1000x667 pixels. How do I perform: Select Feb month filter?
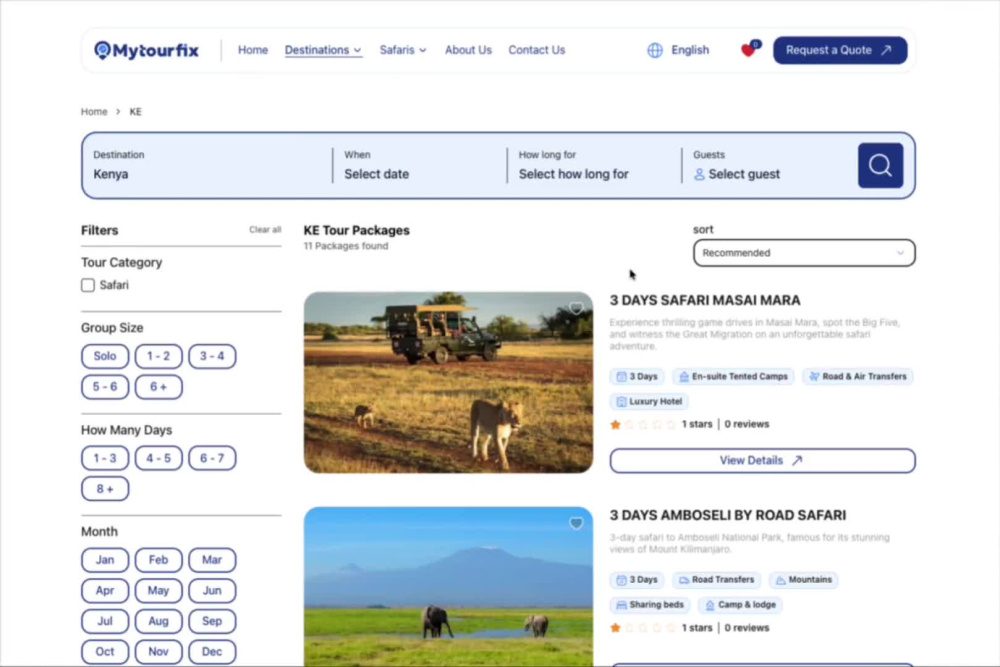(158, 561)
